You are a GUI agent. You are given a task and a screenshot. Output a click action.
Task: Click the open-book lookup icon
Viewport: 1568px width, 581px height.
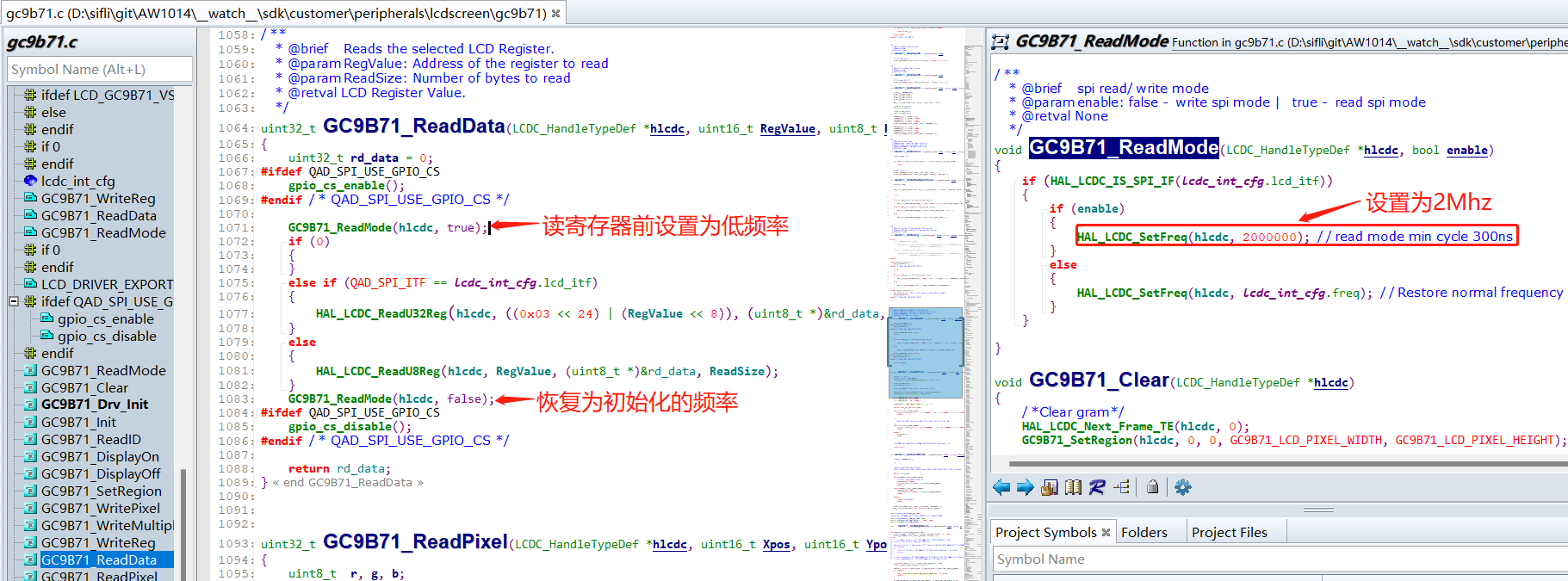click(x=1073, y=487)
